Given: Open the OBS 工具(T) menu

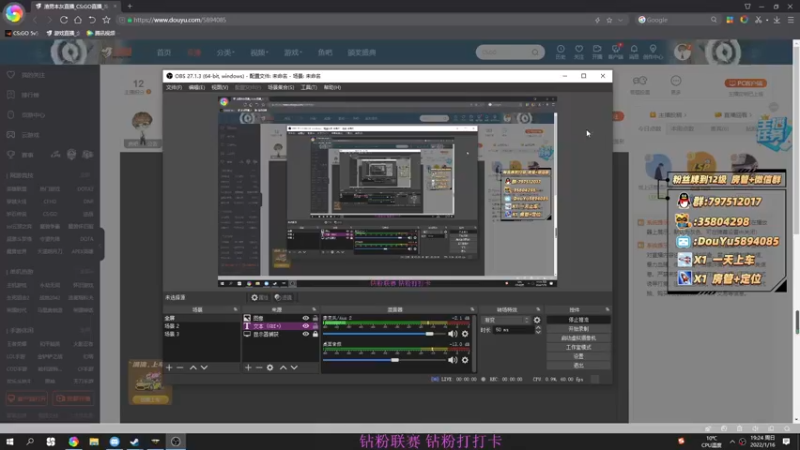Looking at the screenshot, I should (x=309, y=87).
